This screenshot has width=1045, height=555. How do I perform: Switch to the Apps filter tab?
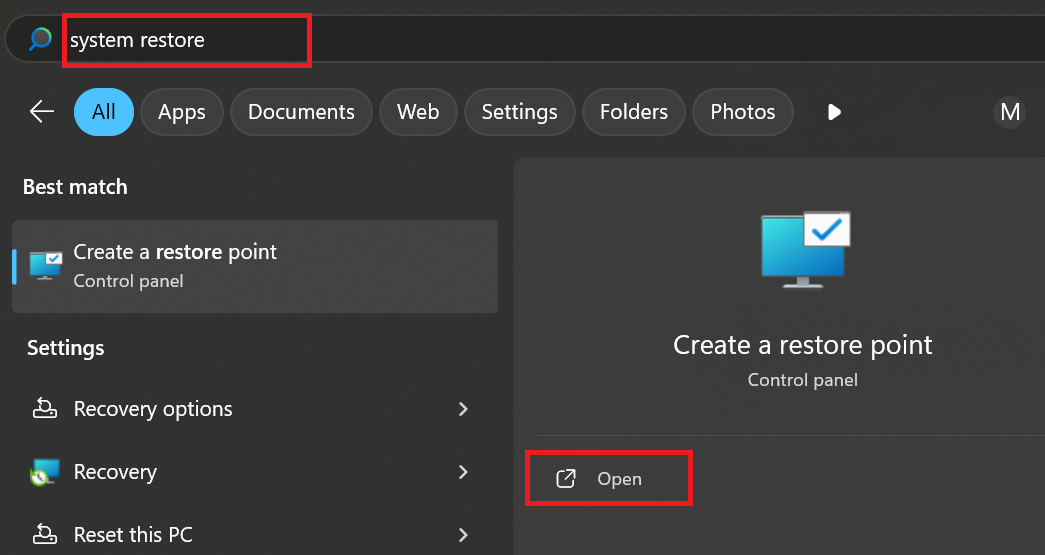181,112
